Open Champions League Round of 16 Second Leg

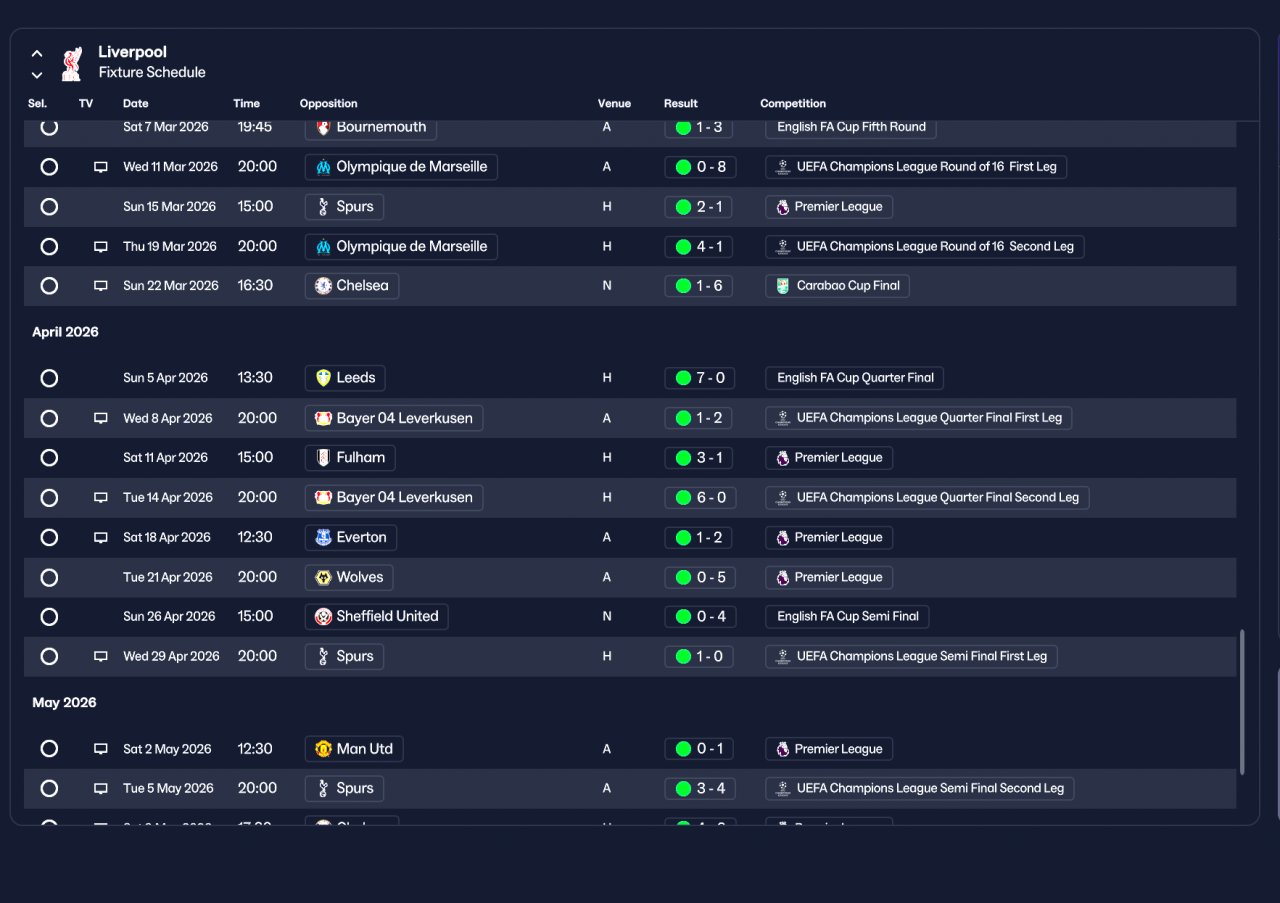coord(925,247)
